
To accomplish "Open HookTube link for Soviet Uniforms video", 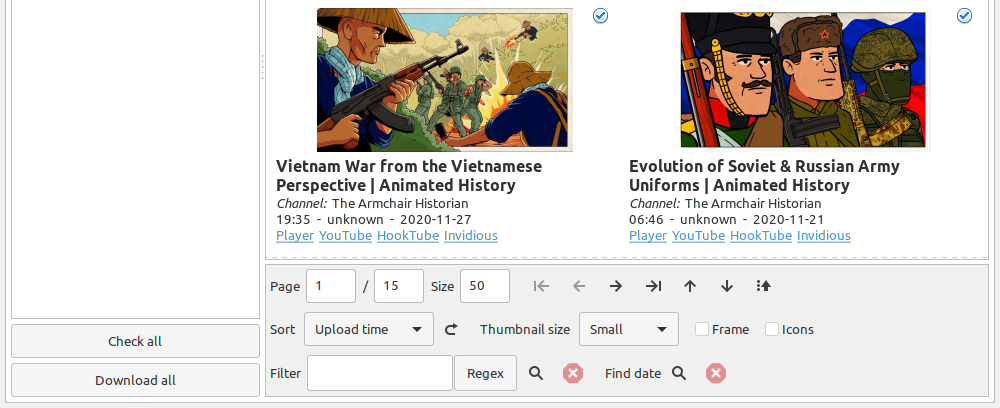I will click(x=761, y=236).
